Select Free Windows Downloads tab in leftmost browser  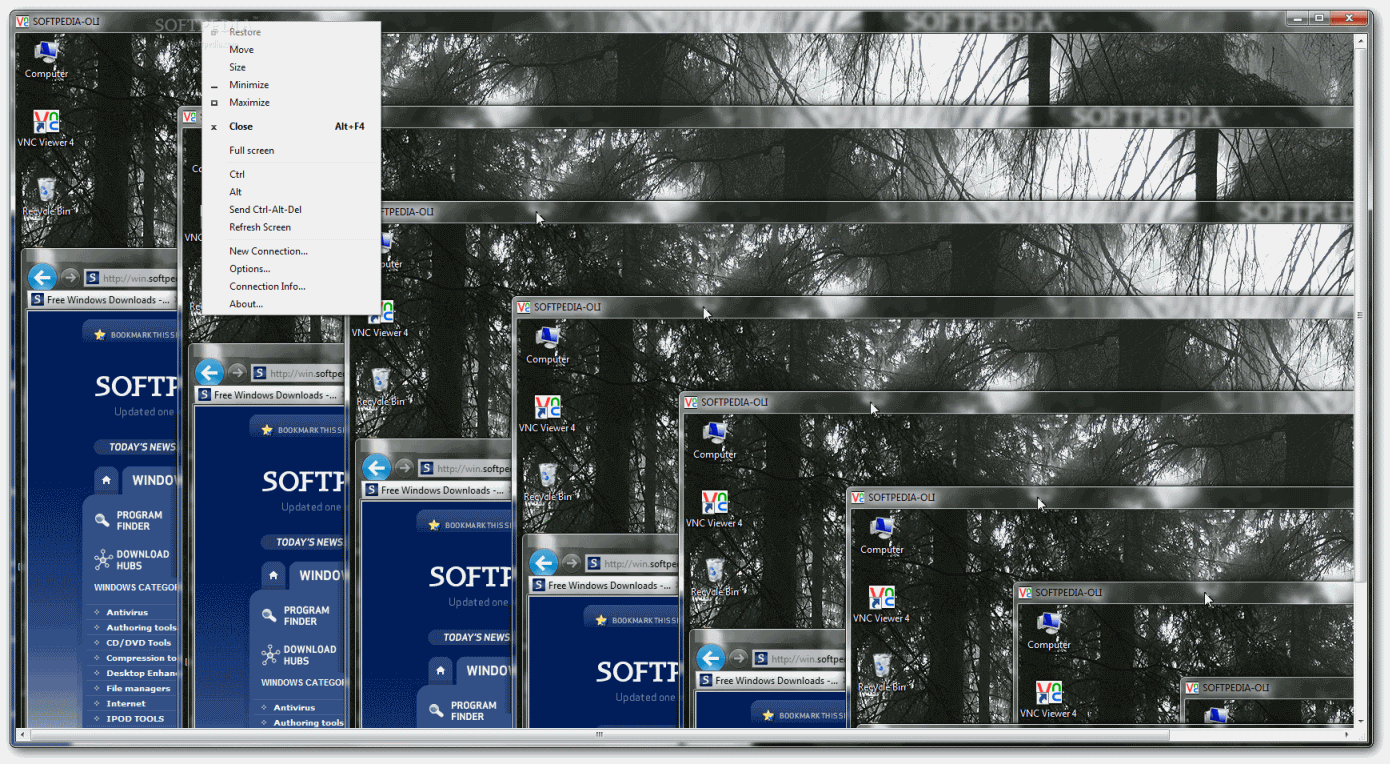click(102, 299)
